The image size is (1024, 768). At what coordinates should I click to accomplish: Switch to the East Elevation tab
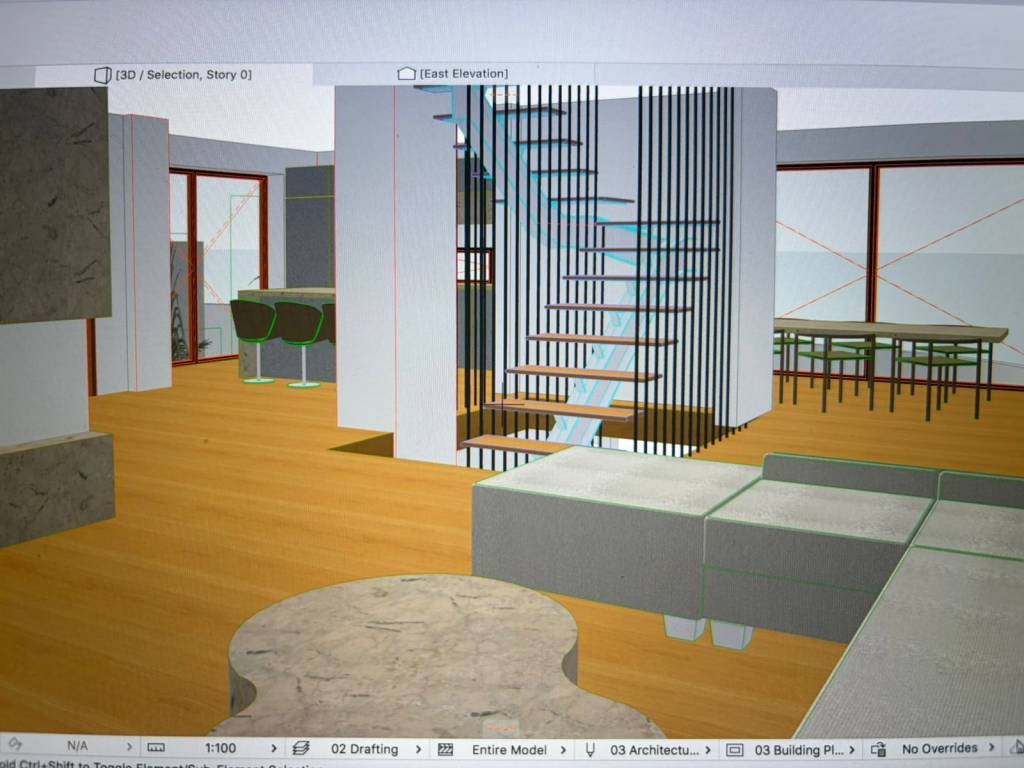click(462, 74)
